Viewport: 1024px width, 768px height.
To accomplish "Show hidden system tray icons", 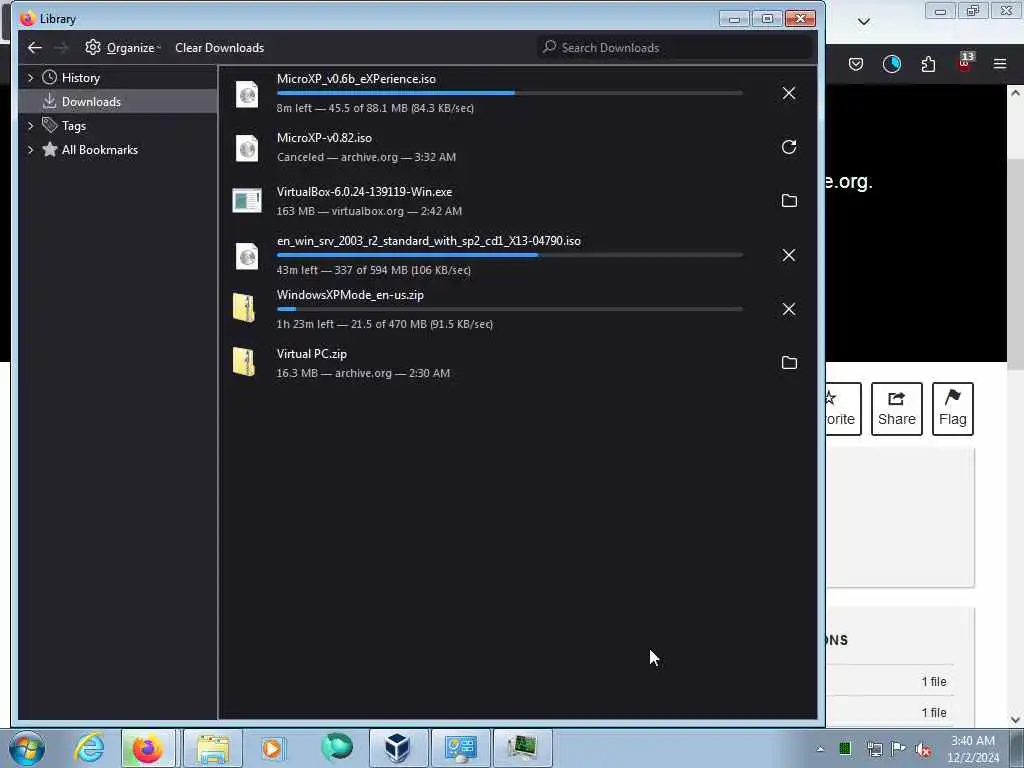I will click(x=820, y=748).
